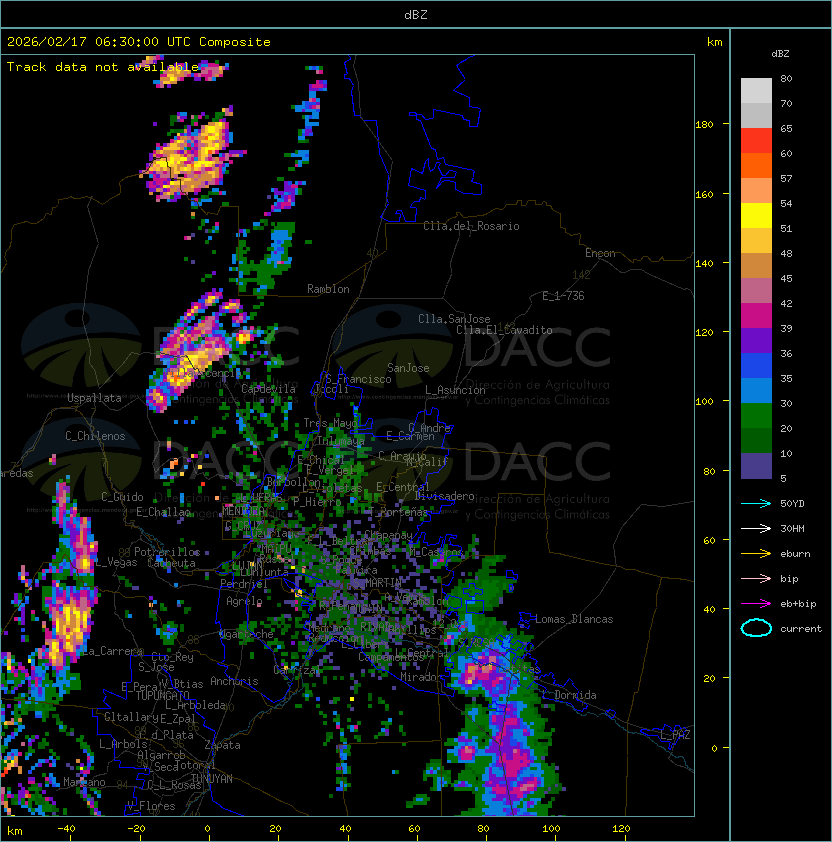Click the '180' tick on the vertical km axis

pyautogui.click(x=704, y=125)
